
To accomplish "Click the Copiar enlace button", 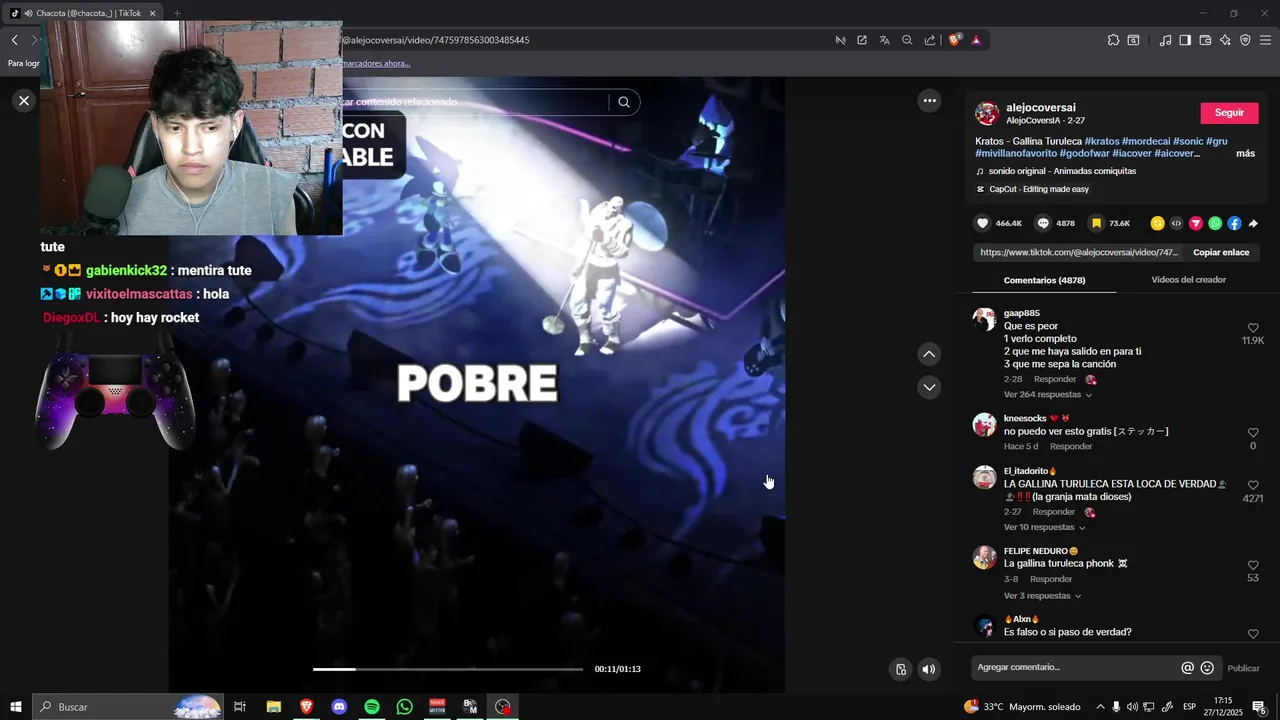I will 1221,252.
